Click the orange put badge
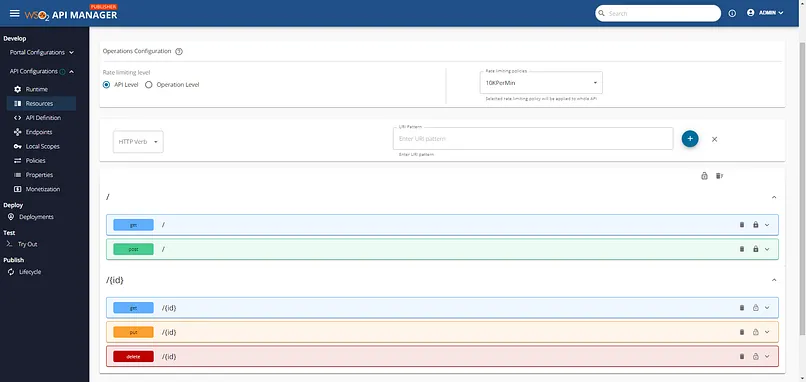 [x=133, y=332]
